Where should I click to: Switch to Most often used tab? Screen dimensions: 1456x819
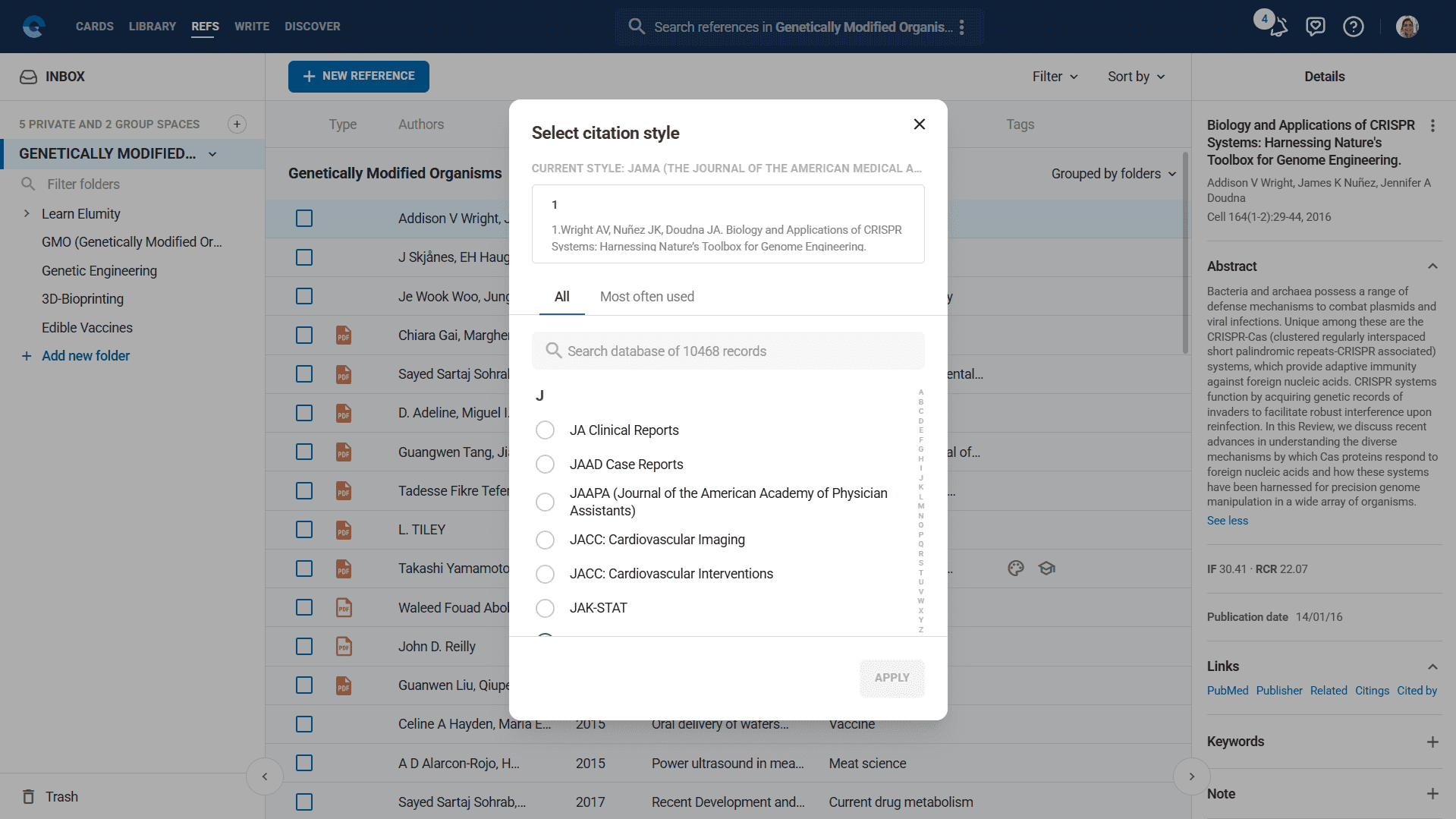[646, 297]
